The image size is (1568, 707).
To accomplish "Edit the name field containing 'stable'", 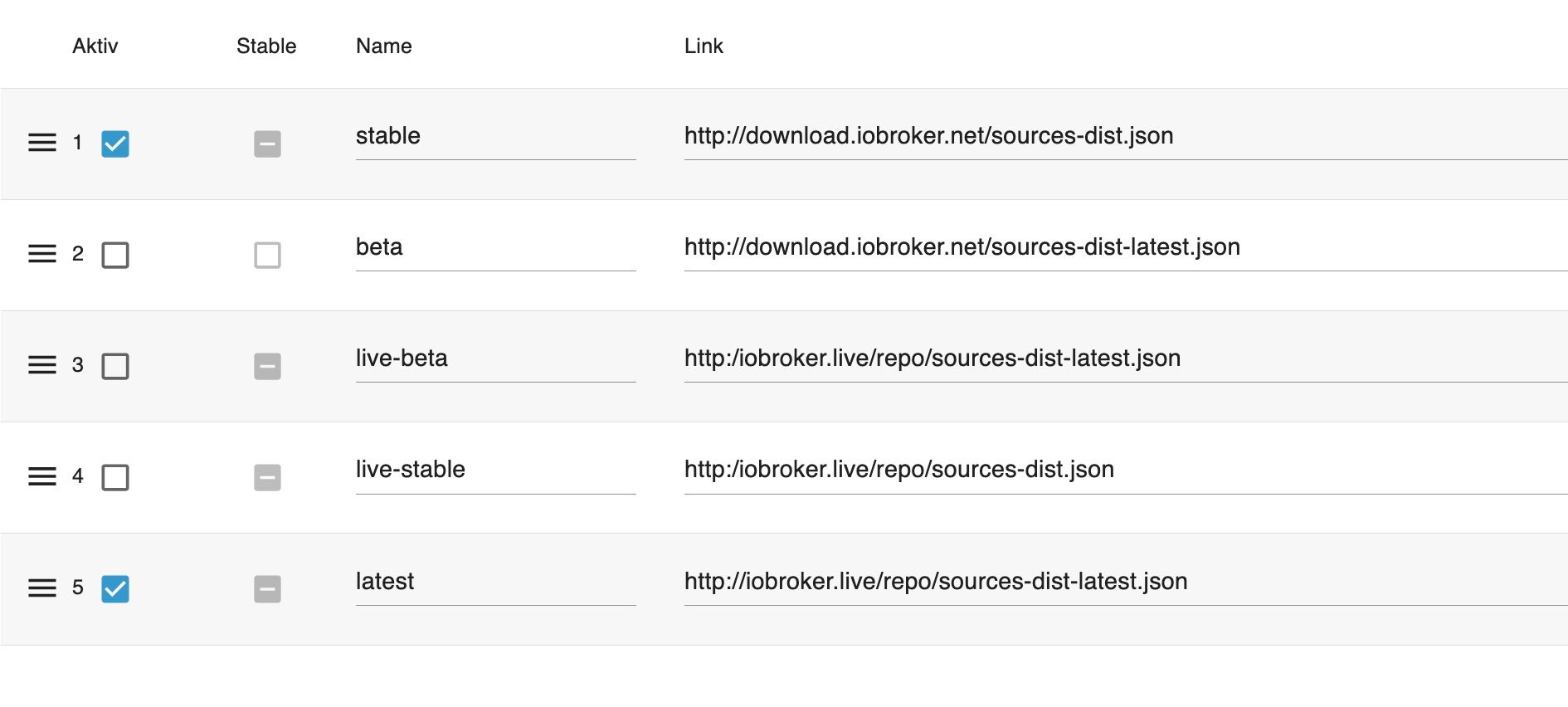I will pyautogui.click(x=494, y=136).
